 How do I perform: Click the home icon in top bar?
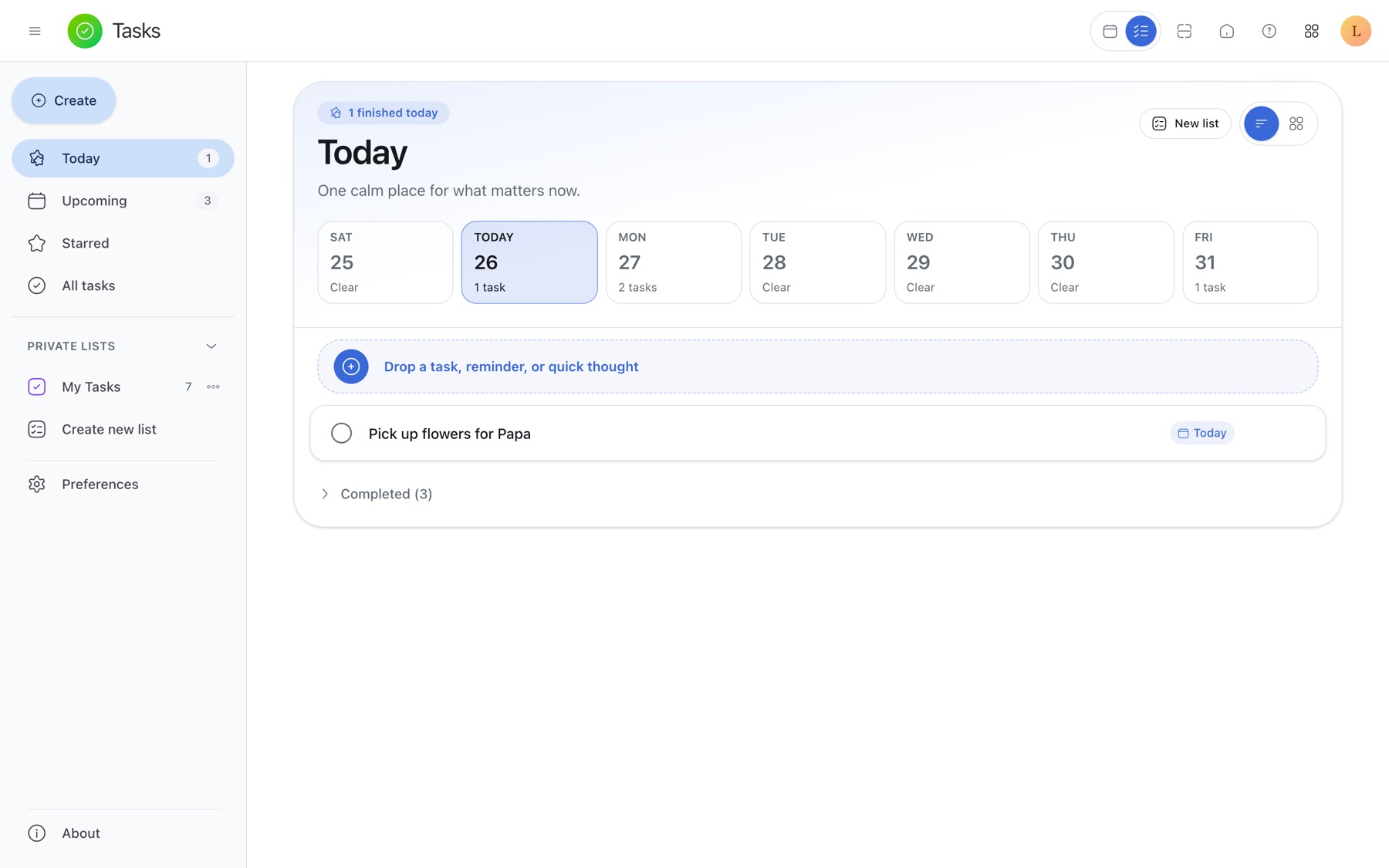pyautogui.click(x=1227, y=31)
